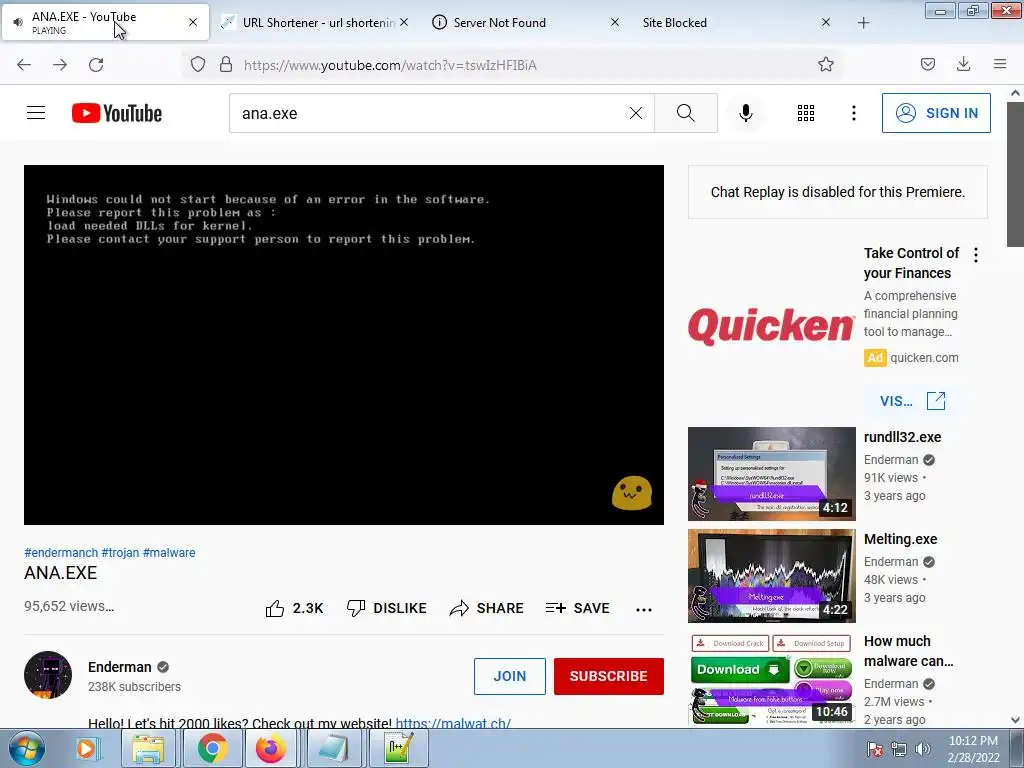
Task: Open the Windows Start menu
Action: (27, 748)
